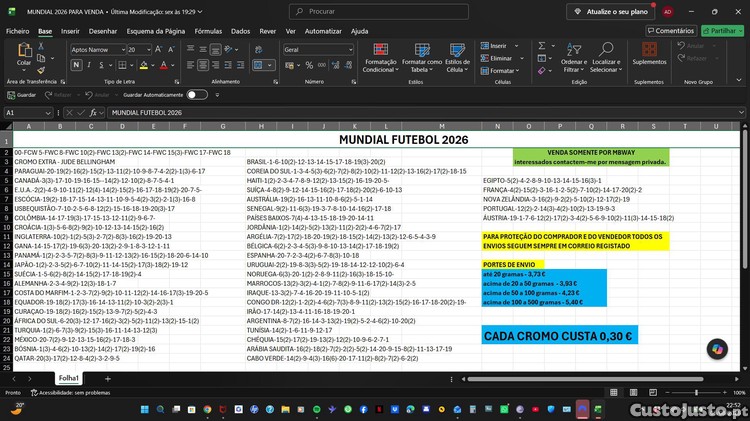This screenshot has height=421, width=750.
Task: Click the cell borders icon
Action: pyautogui.click(x=122, y=65)
